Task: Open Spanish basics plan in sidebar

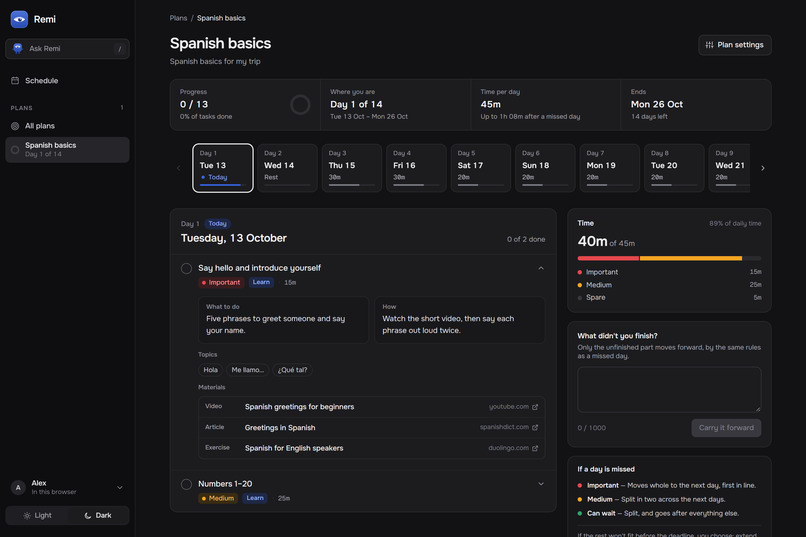Action: pos(67,150)
